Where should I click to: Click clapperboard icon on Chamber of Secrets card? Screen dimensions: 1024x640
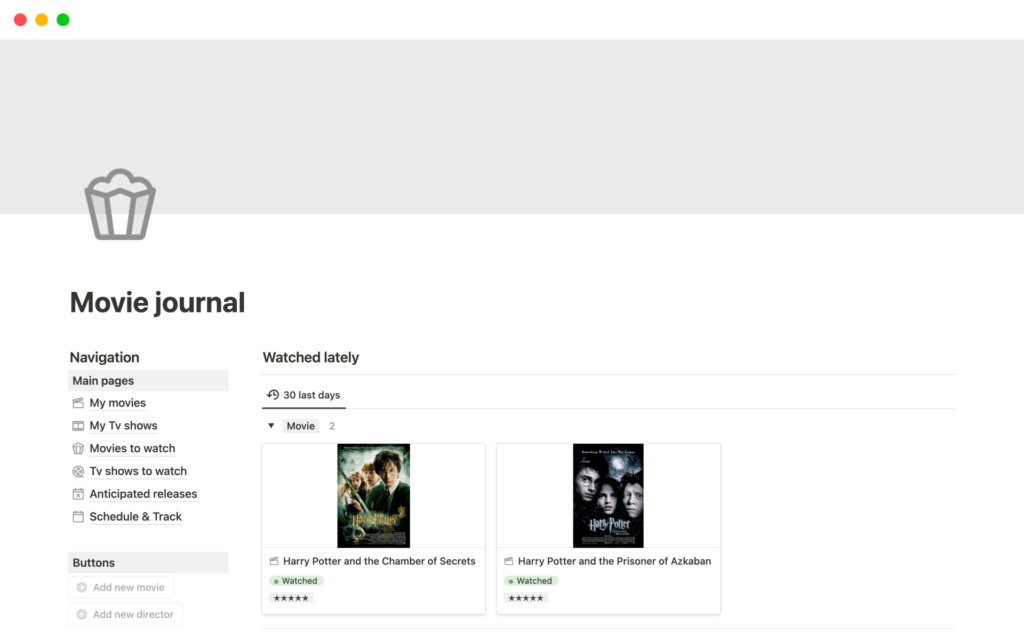point(274,561)
